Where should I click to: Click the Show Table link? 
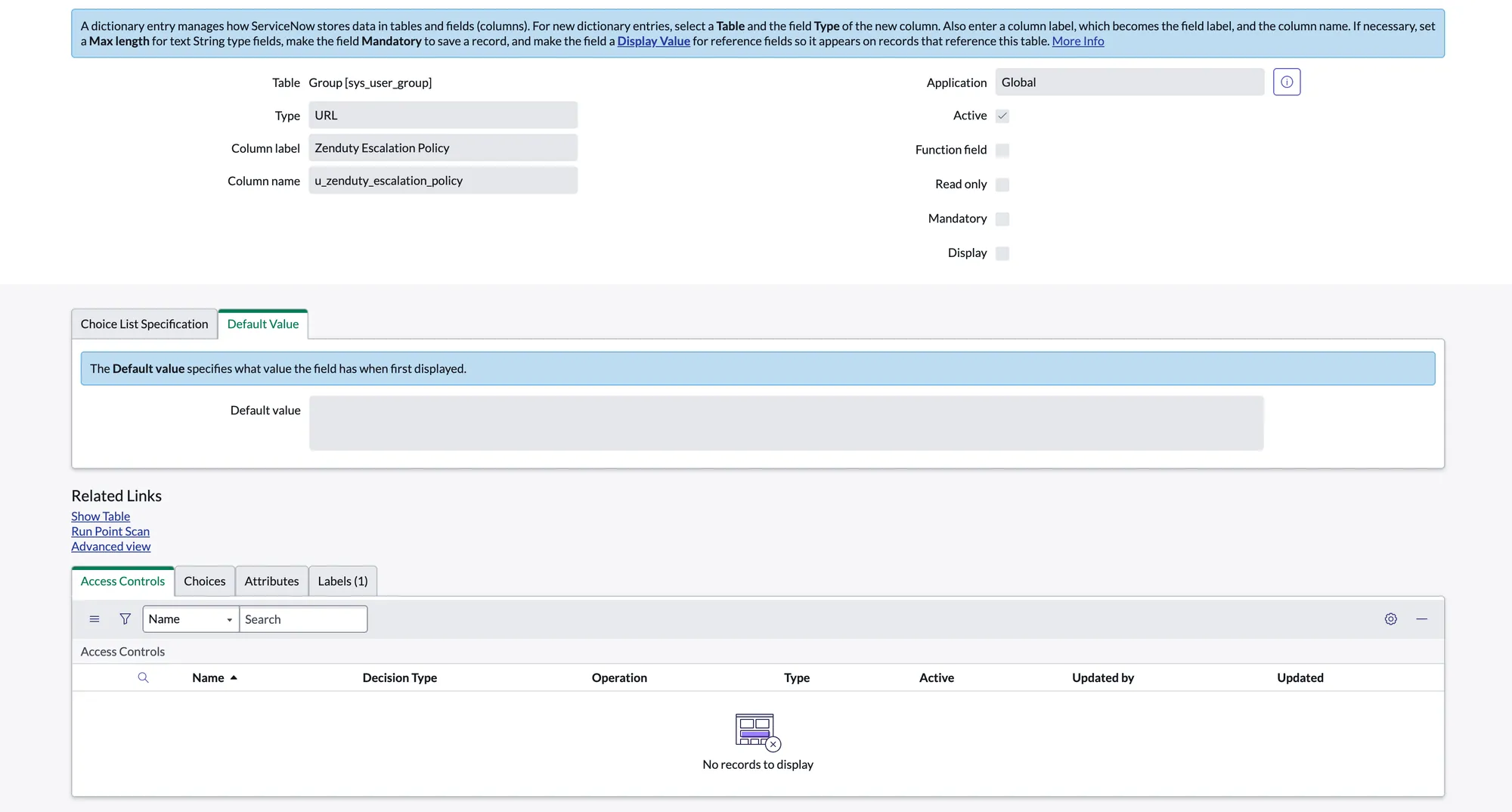click(101, 516)
